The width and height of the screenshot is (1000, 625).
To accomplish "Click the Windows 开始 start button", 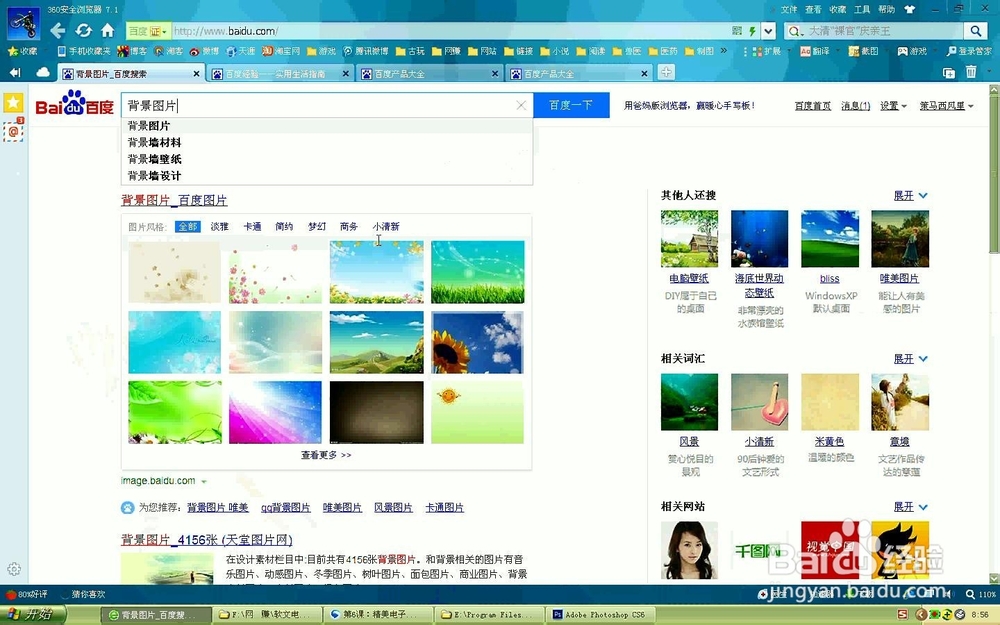I will pyautogui.click(x=32, y=614).
